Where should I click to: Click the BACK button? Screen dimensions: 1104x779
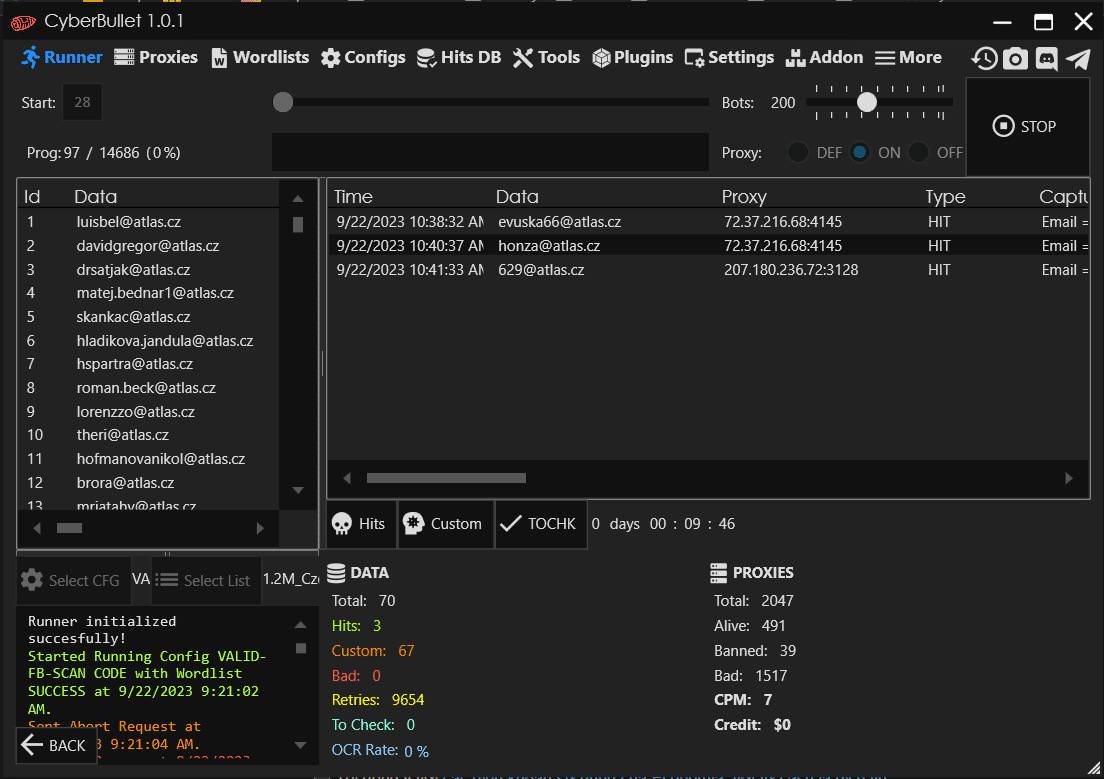(54, 745)
